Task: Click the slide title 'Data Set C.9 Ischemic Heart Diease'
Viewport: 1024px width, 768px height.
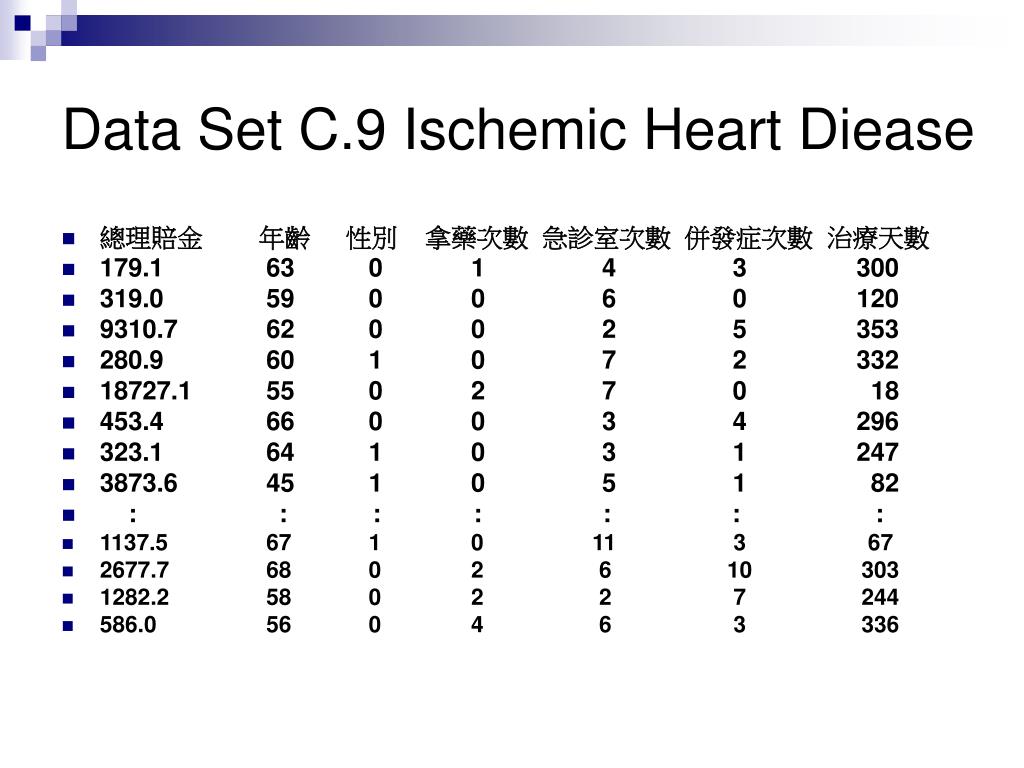Action: point(518,129)
